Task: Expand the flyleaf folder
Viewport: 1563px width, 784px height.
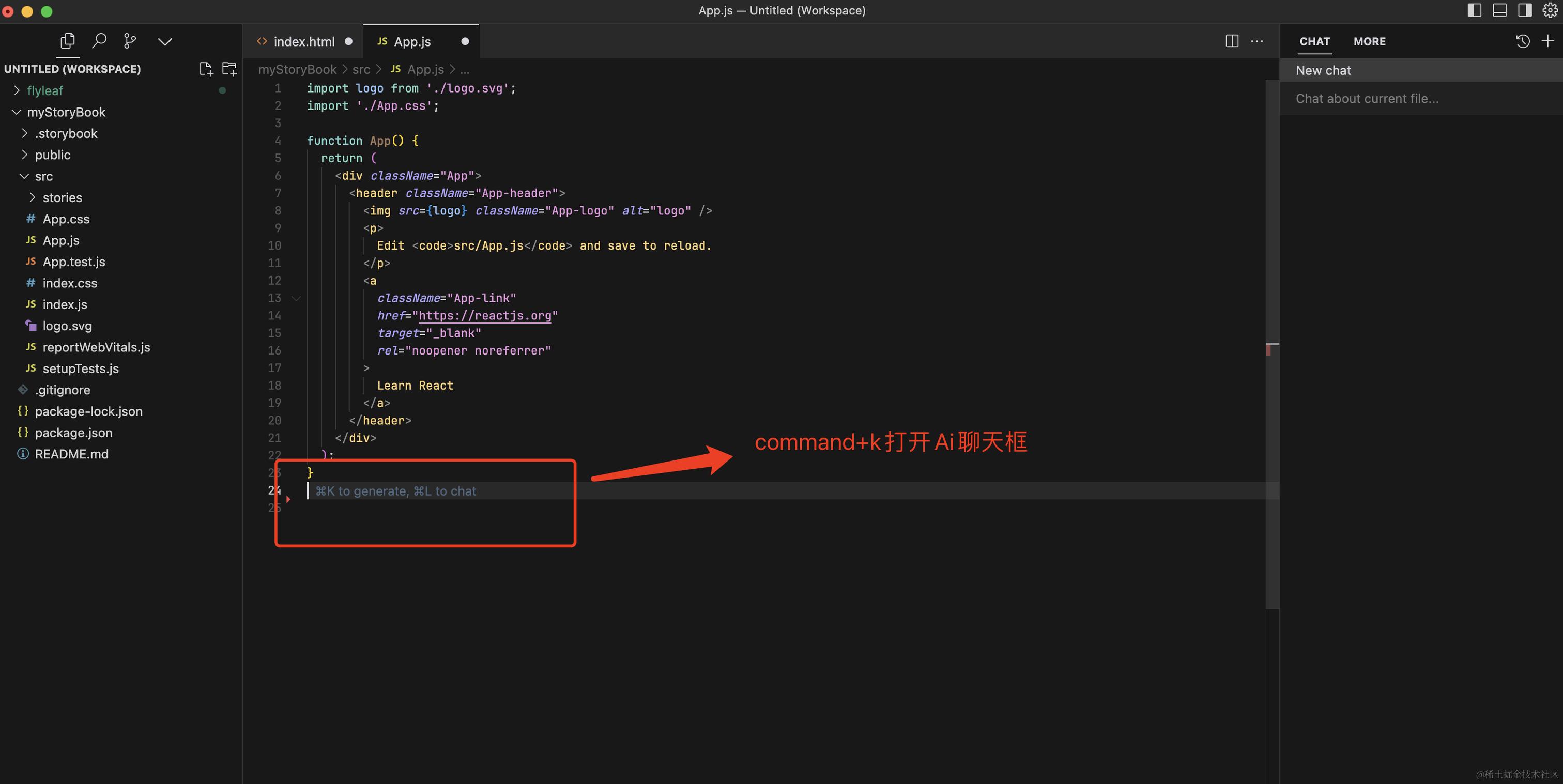Action: tap(45, 90)
